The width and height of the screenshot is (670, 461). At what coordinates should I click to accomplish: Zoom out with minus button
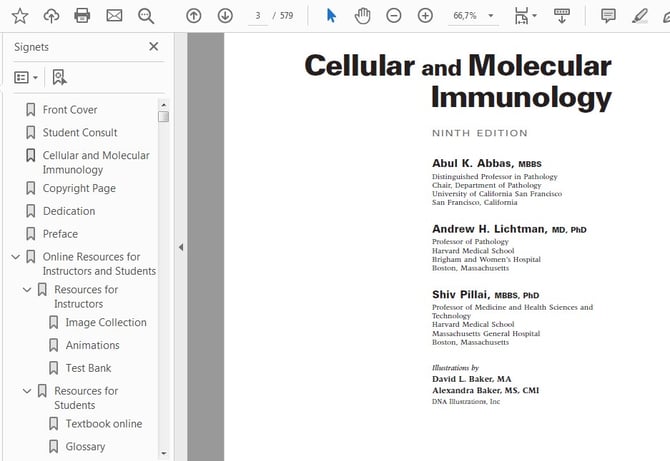pyautogui.click(x=394, y=16)
